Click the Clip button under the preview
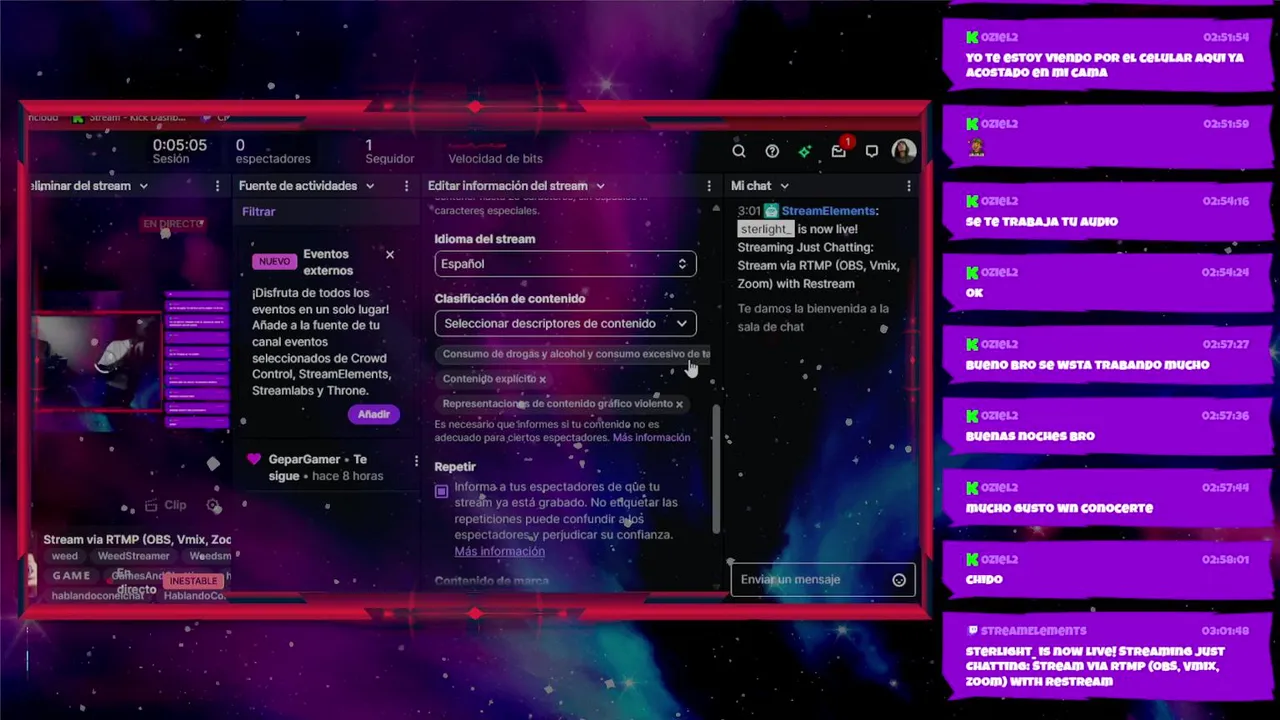 click(166, 506)
